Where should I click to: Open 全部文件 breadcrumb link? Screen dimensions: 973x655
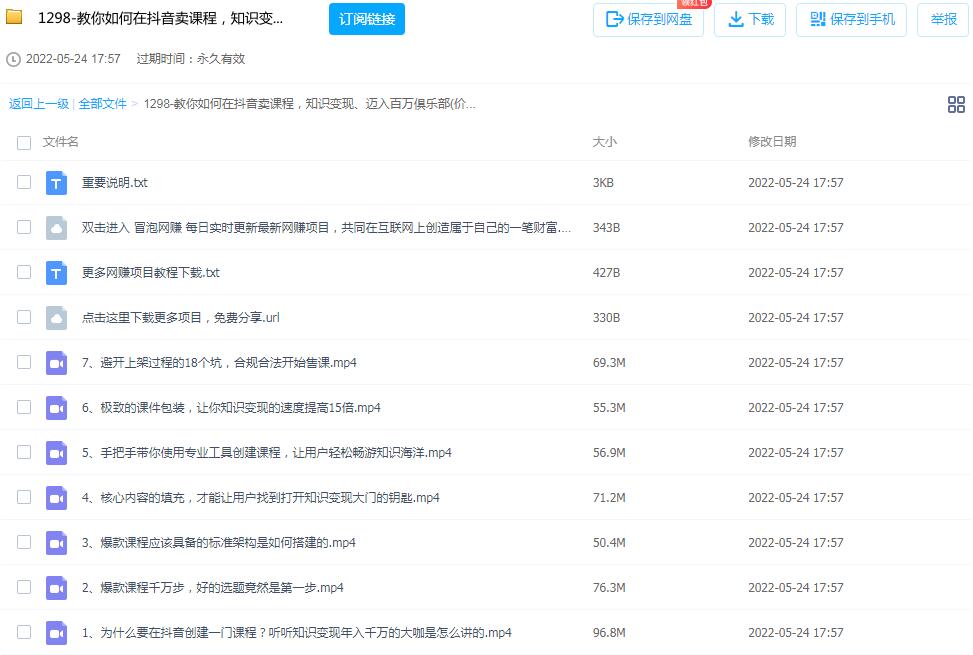click(x=102, y=104)
